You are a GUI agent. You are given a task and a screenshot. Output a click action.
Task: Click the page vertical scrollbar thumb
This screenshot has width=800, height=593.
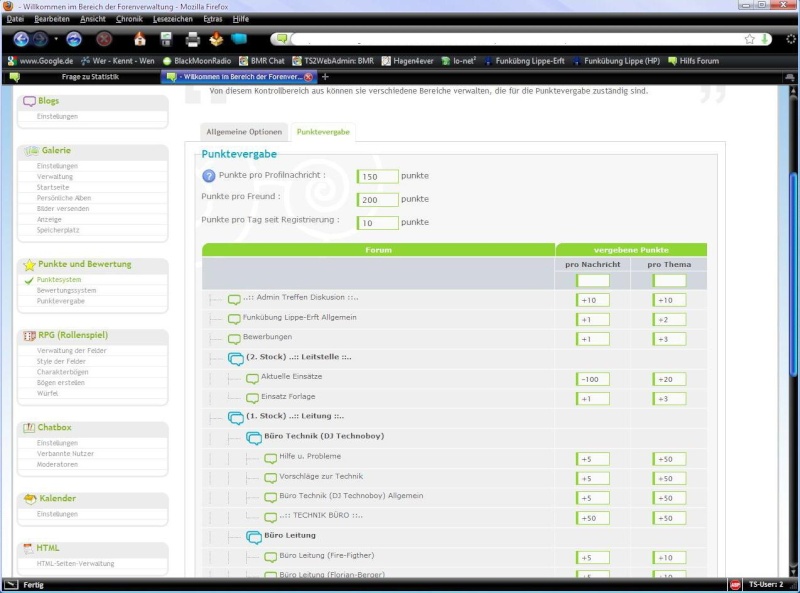pyautogui.click(x=792, y=276)
